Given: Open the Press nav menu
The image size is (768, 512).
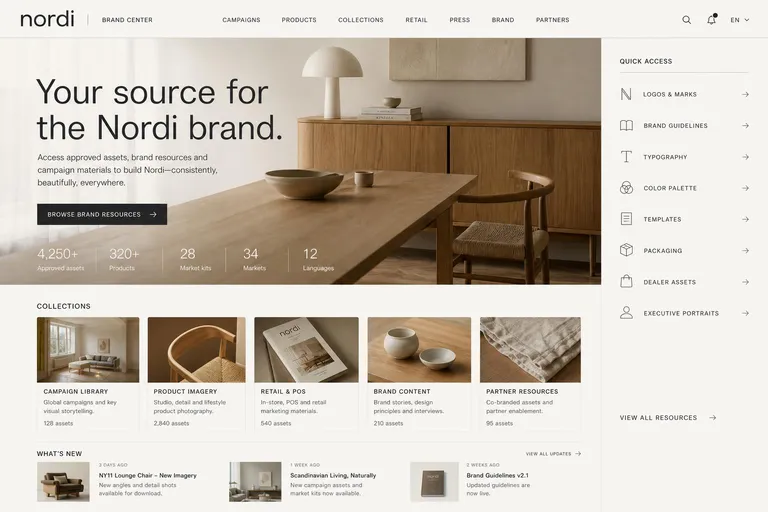Looking at the screenshot, I should point(459,20).
